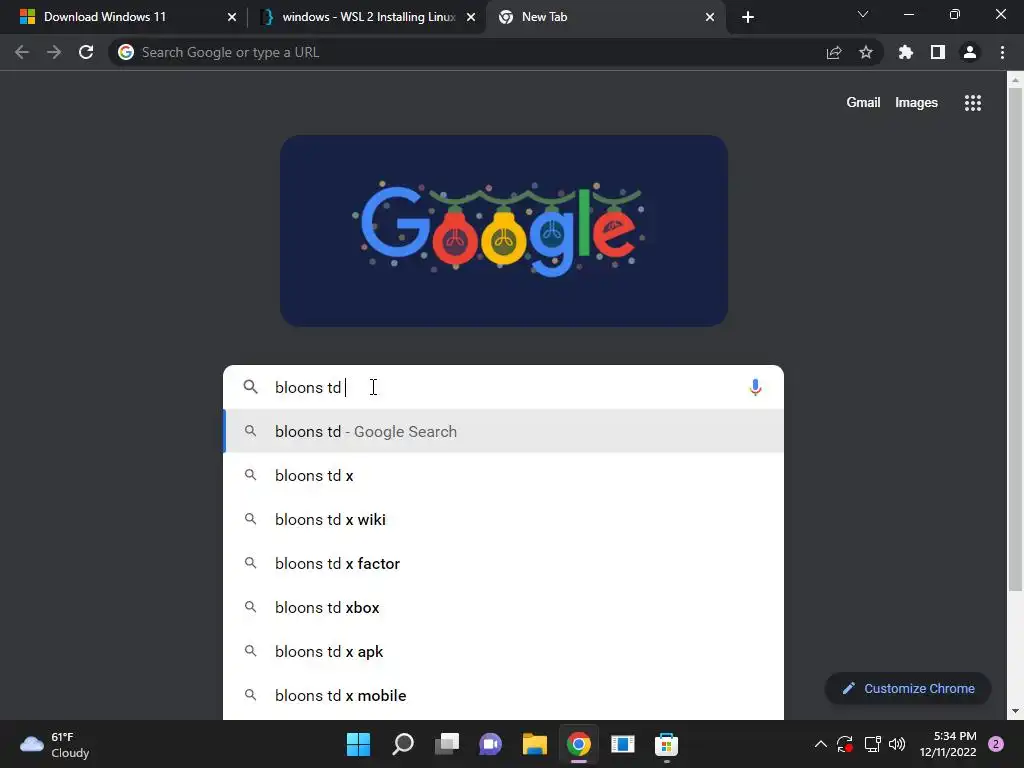Select the New Tab tab
The image size is (1024, 768).
click(605, 17)
